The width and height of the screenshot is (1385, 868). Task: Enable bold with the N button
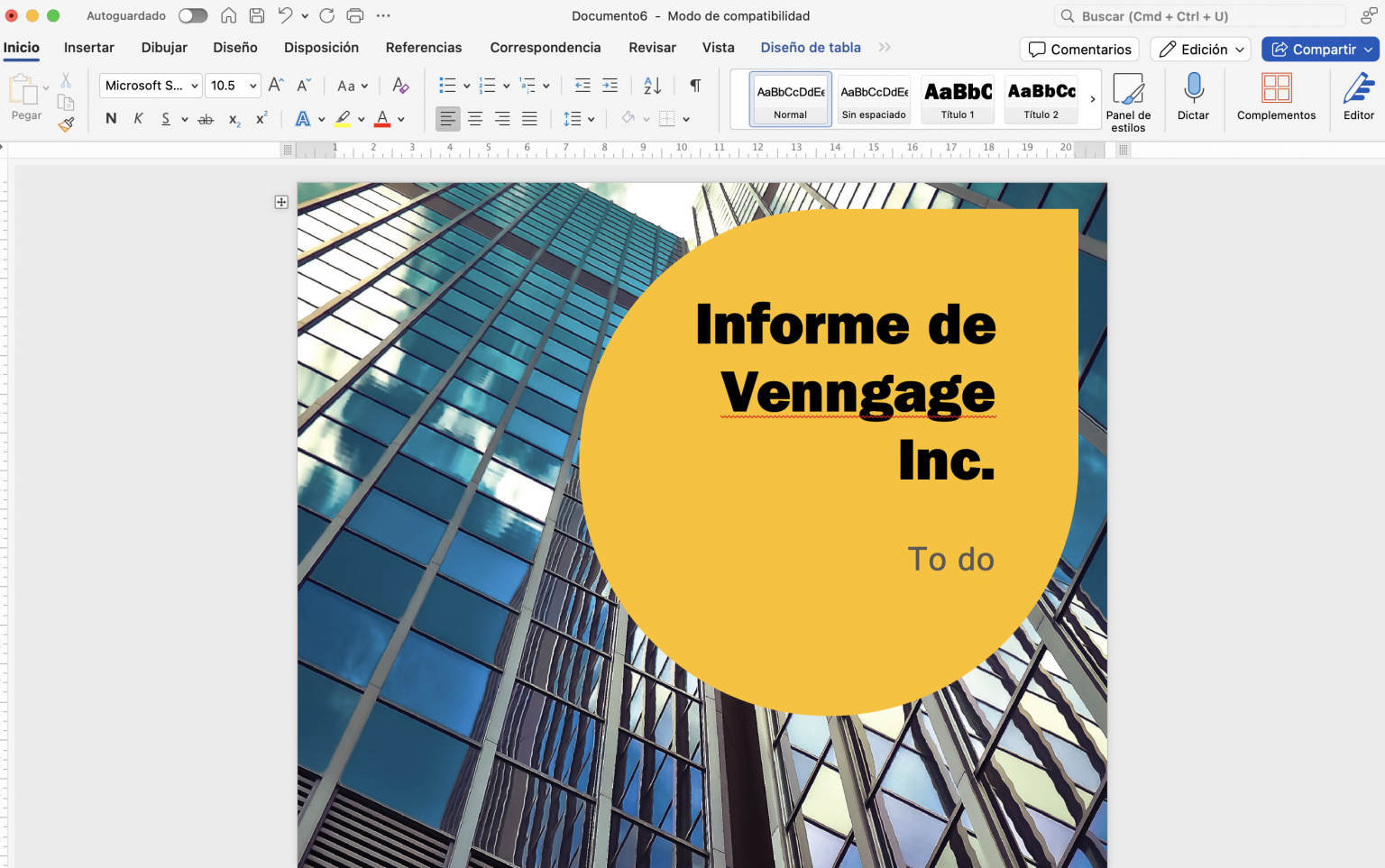pyautogui.click(x=110, y=118)
